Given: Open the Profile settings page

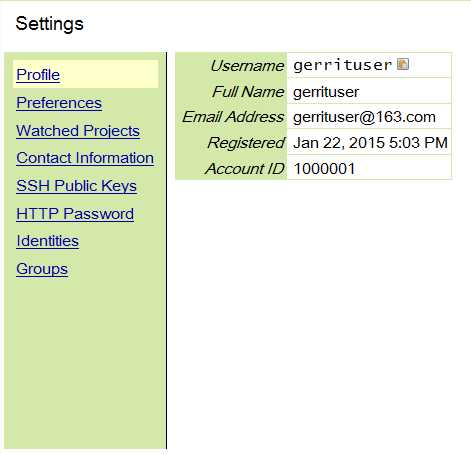Looking at the screenshot, I should coord(38,75).
